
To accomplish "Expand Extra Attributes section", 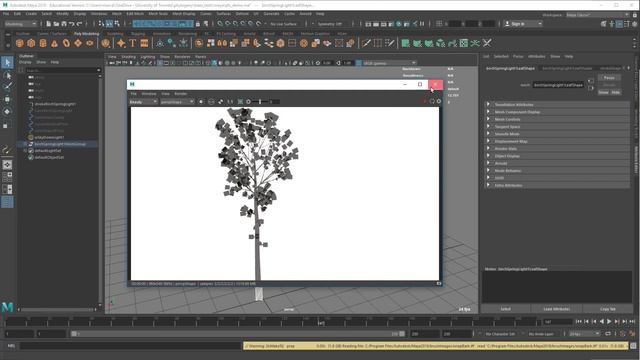I will point(557,185).
